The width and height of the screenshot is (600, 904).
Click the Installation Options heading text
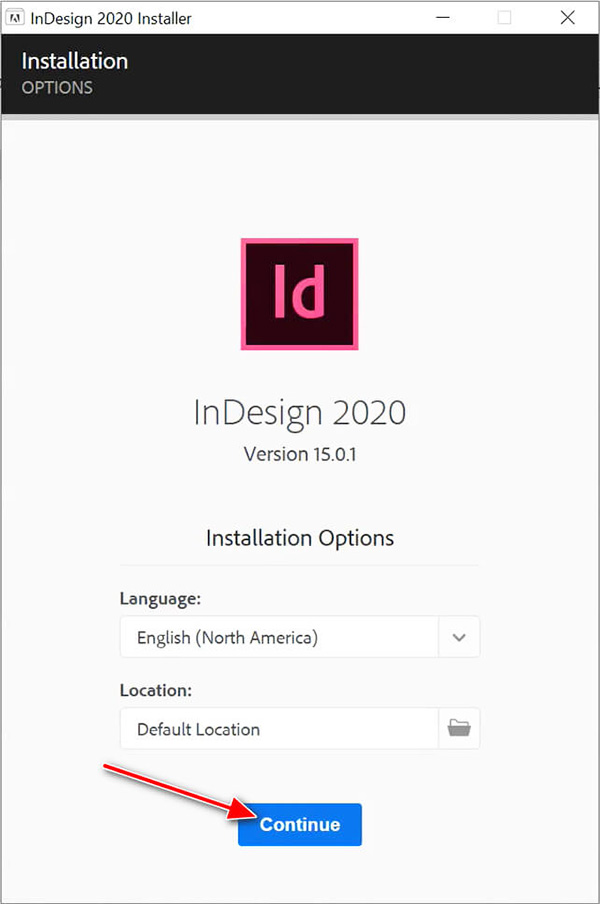tap(299, 538)
